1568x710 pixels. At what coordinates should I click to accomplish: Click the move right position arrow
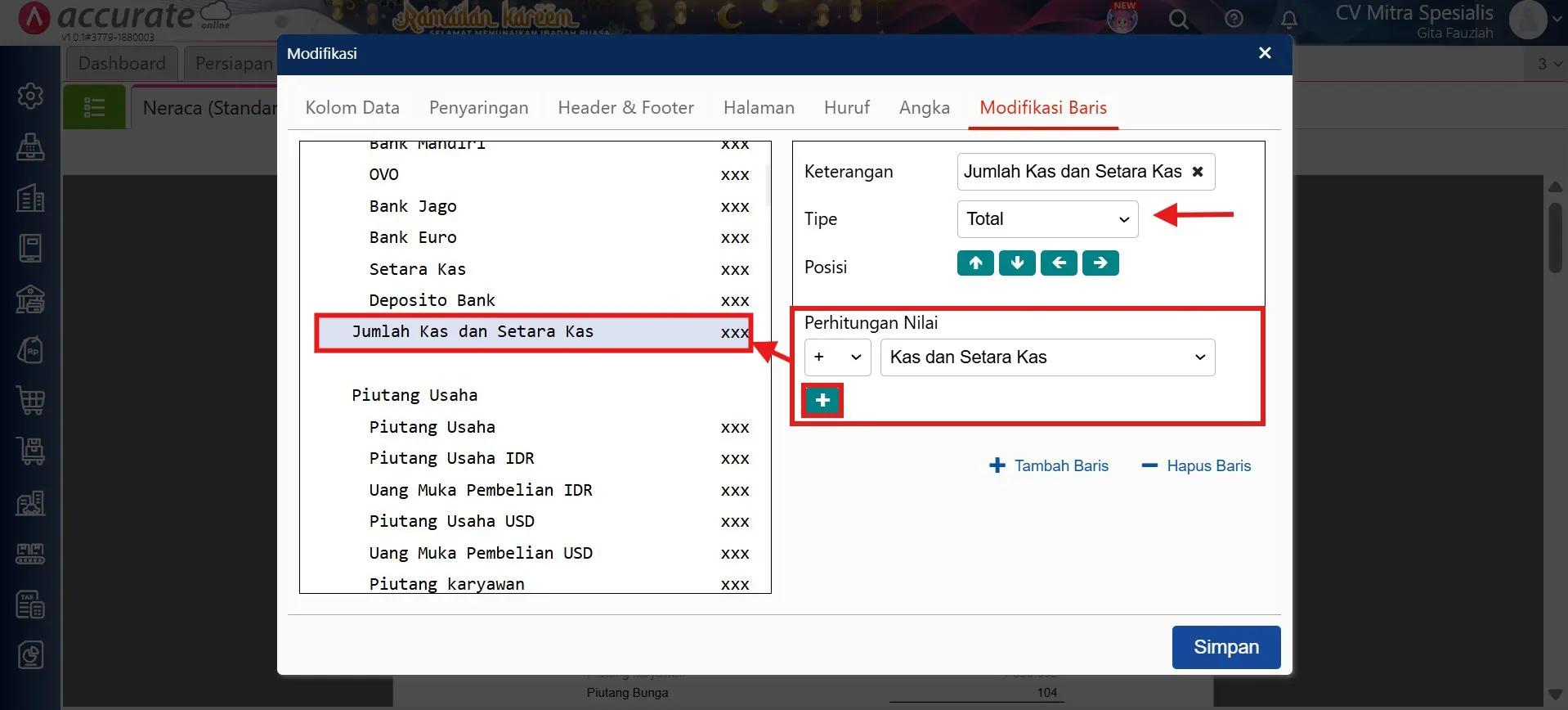(x=1100, y=263)
